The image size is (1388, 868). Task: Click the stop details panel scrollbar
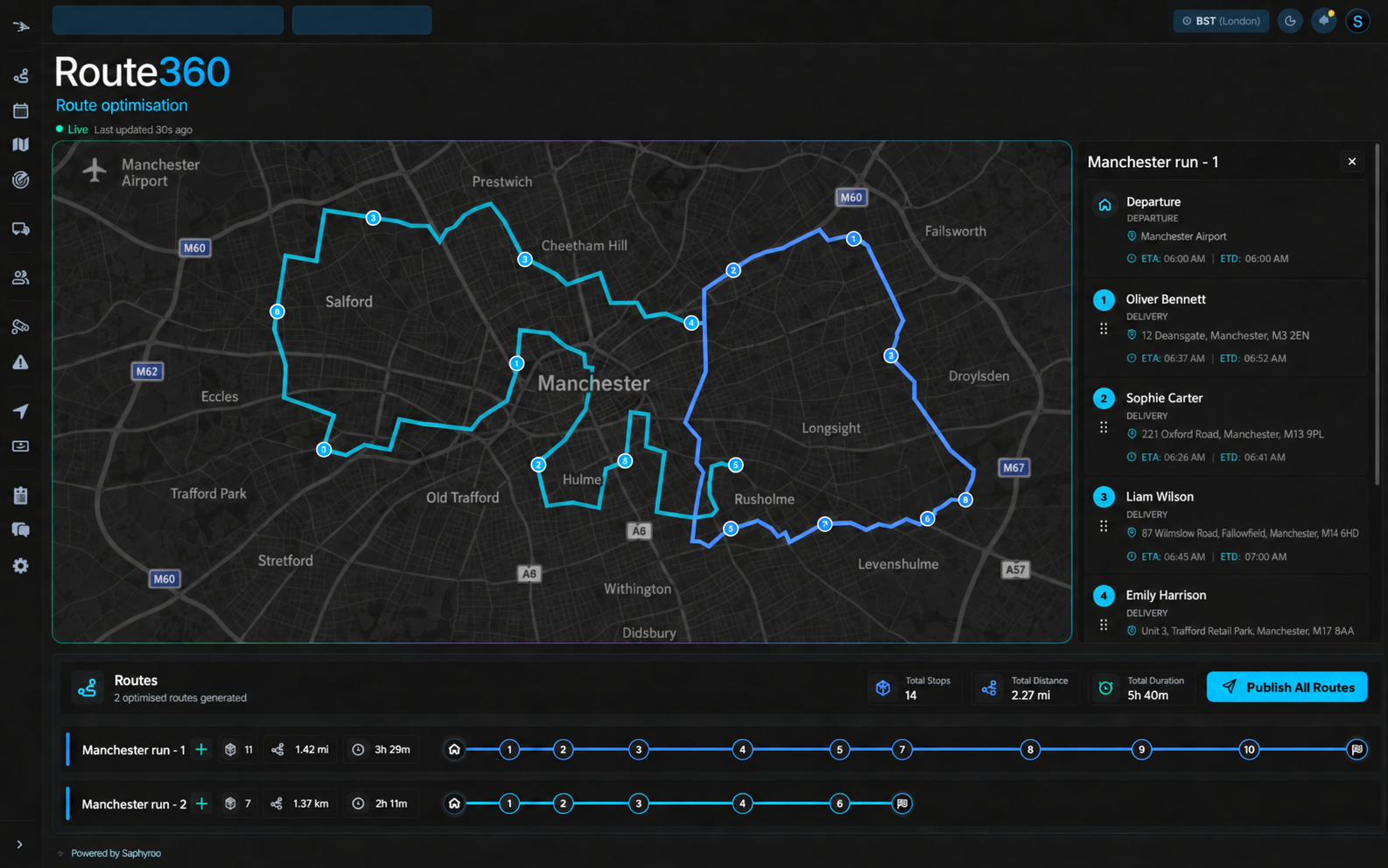tap(1377, 315)
